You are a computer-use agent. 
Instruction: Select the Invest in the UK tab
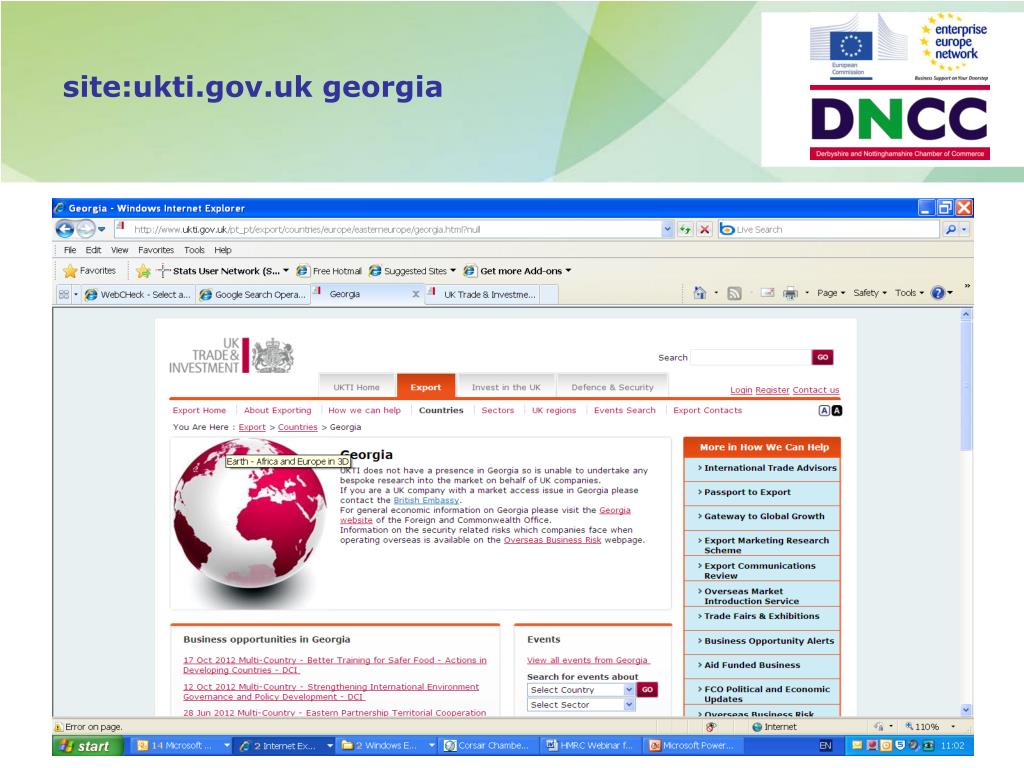(506, 387)
